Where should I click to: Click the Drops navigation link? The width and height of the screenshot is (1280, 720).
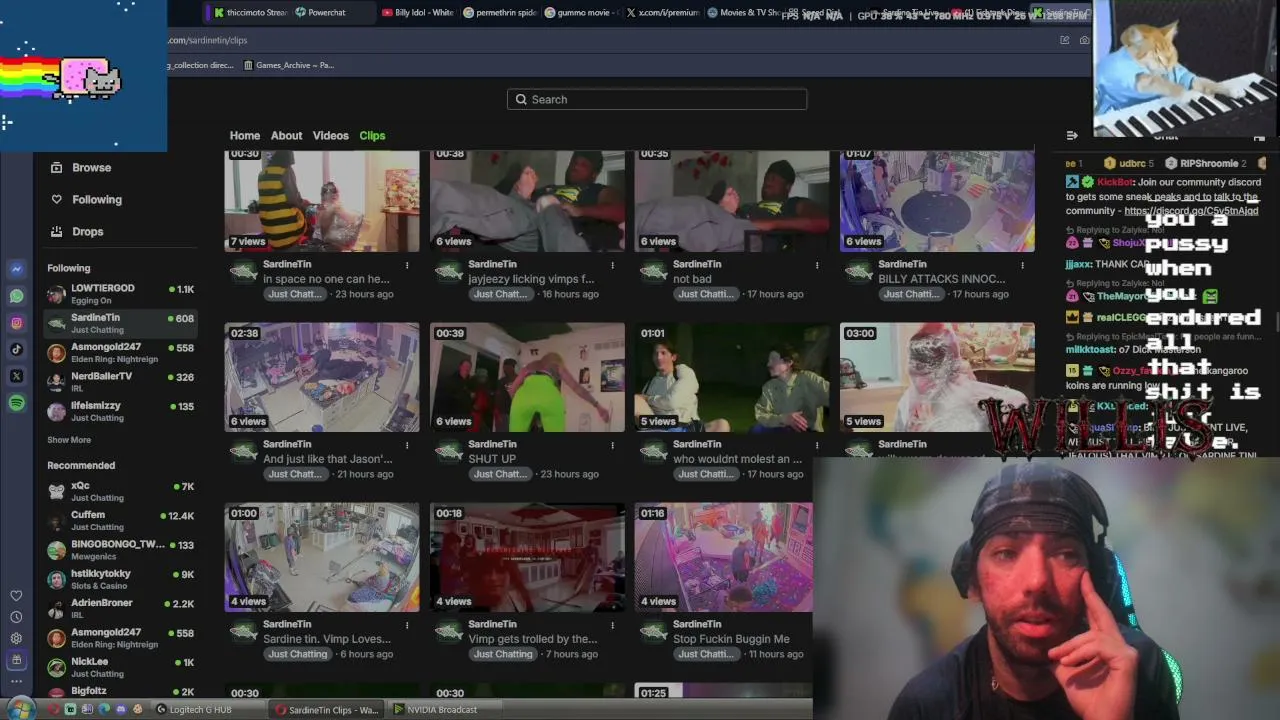click(88, 231)
